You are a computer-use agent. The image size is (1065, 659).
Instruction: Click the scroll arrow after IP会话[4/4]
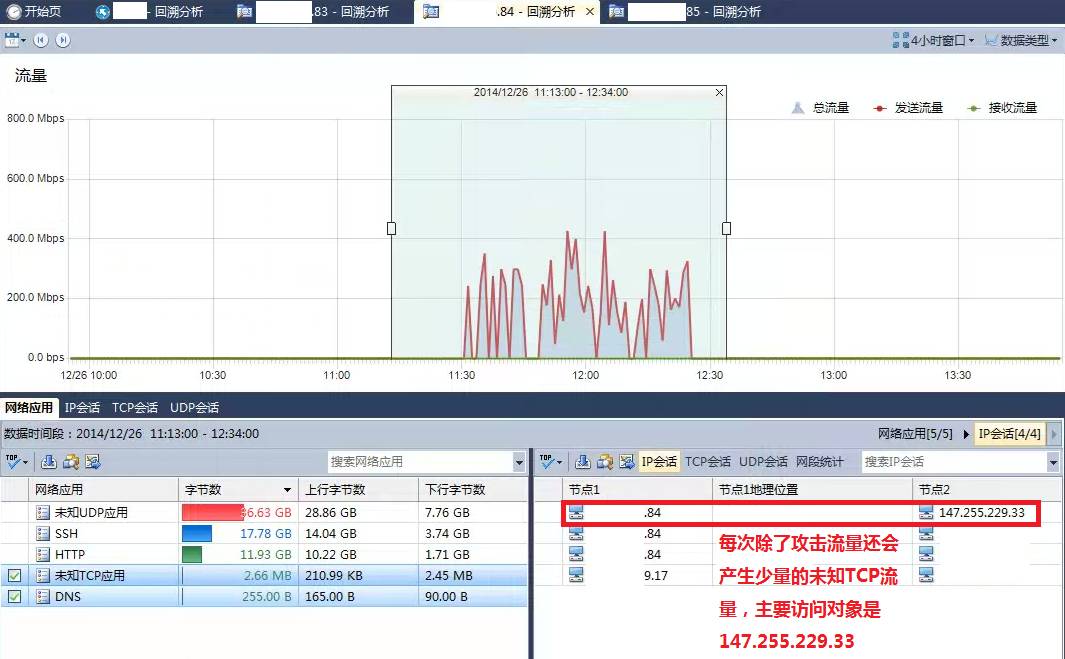[1054, 433]
